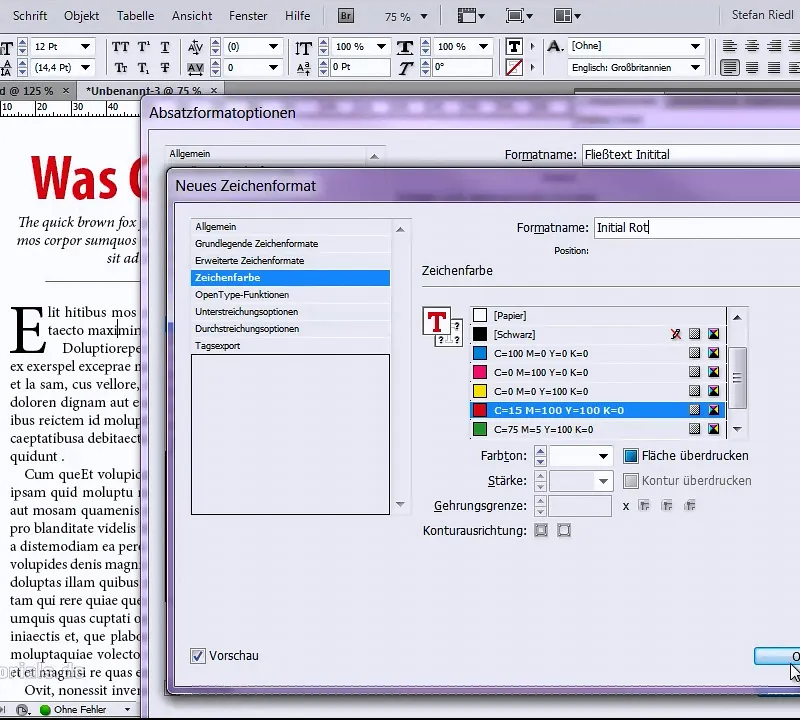Select the [Papier] color swatch

597,315
